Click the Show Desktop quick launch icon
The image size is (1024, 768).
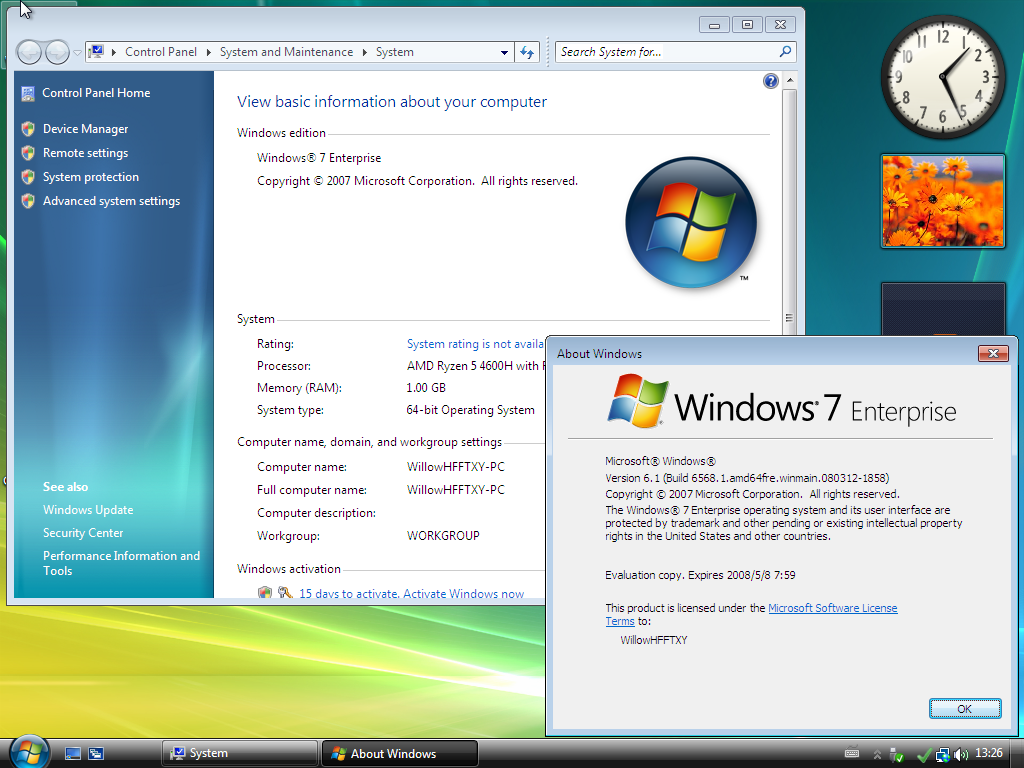pos(72,754)
